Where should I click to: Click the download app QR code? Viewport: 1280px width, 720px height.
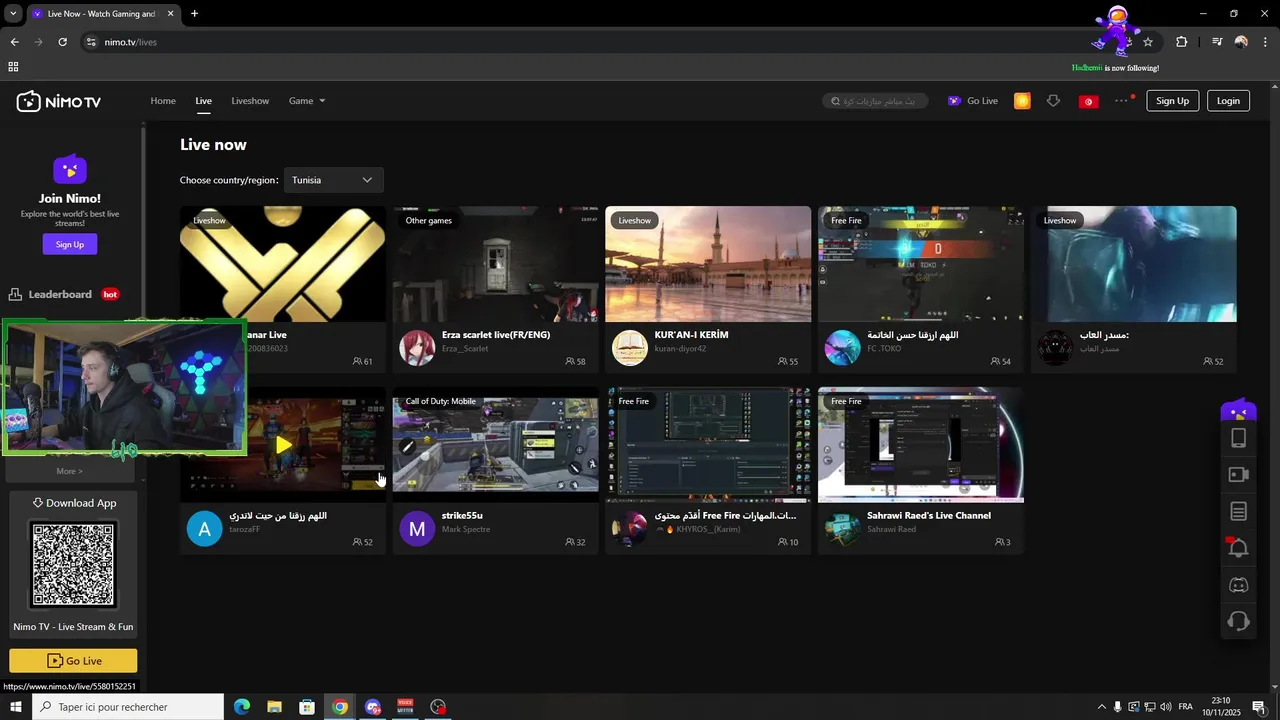click(x=73, y=565)
